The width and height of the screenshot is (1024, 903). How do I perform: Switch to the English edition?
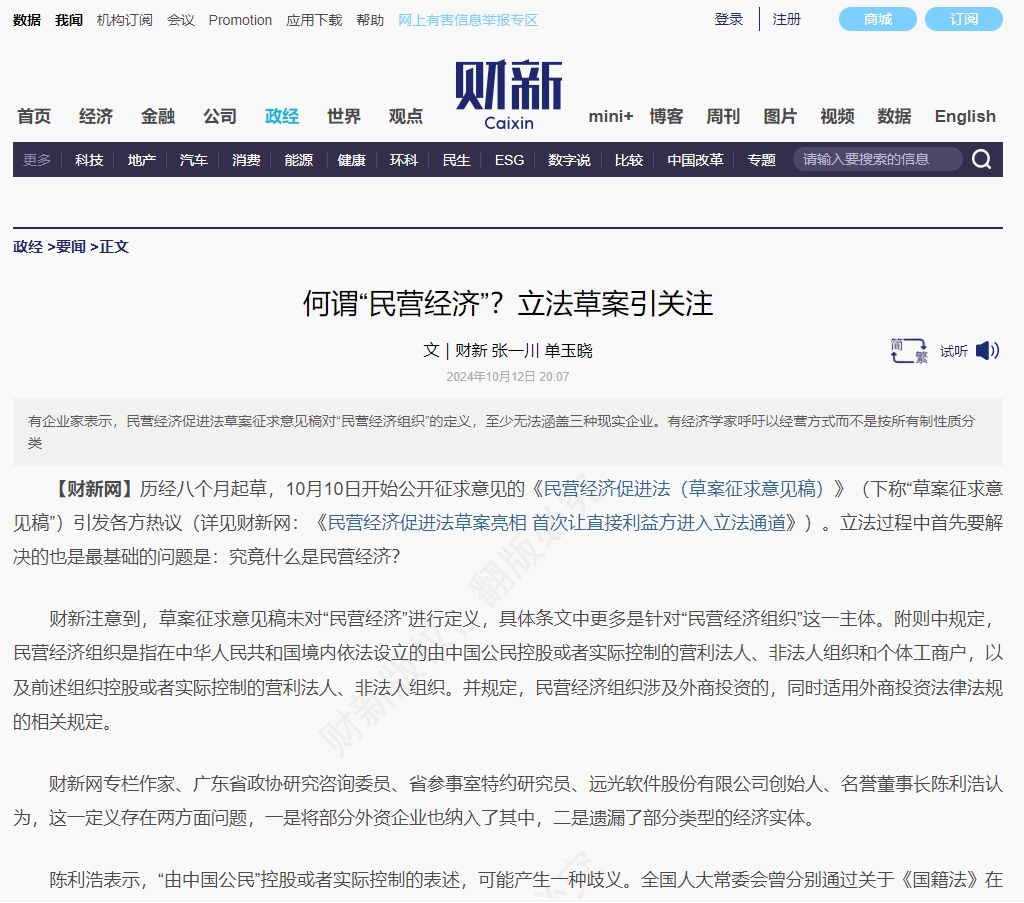(963, 116)
